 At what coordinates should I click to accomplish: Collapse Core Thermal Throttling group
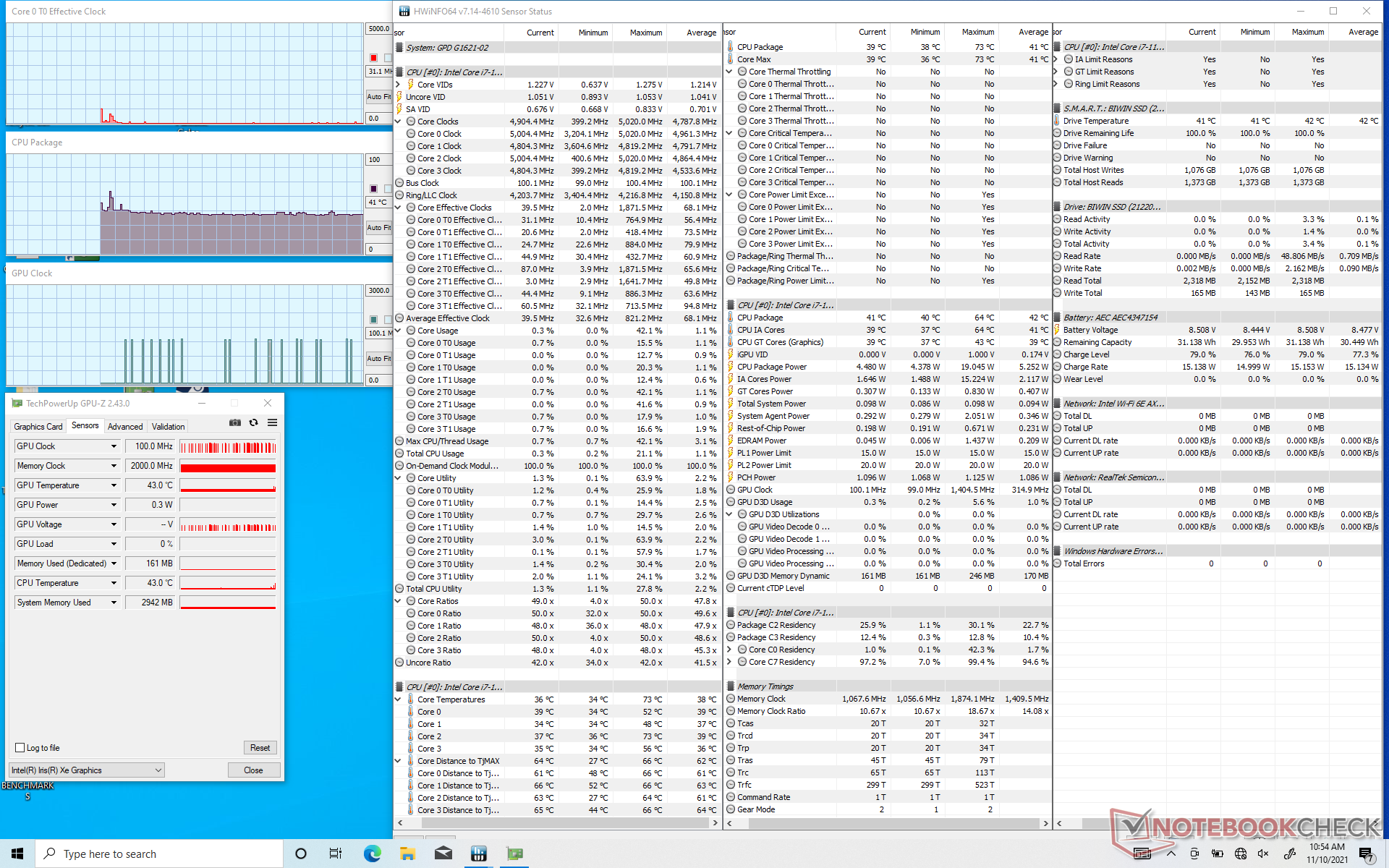point(729,72)
